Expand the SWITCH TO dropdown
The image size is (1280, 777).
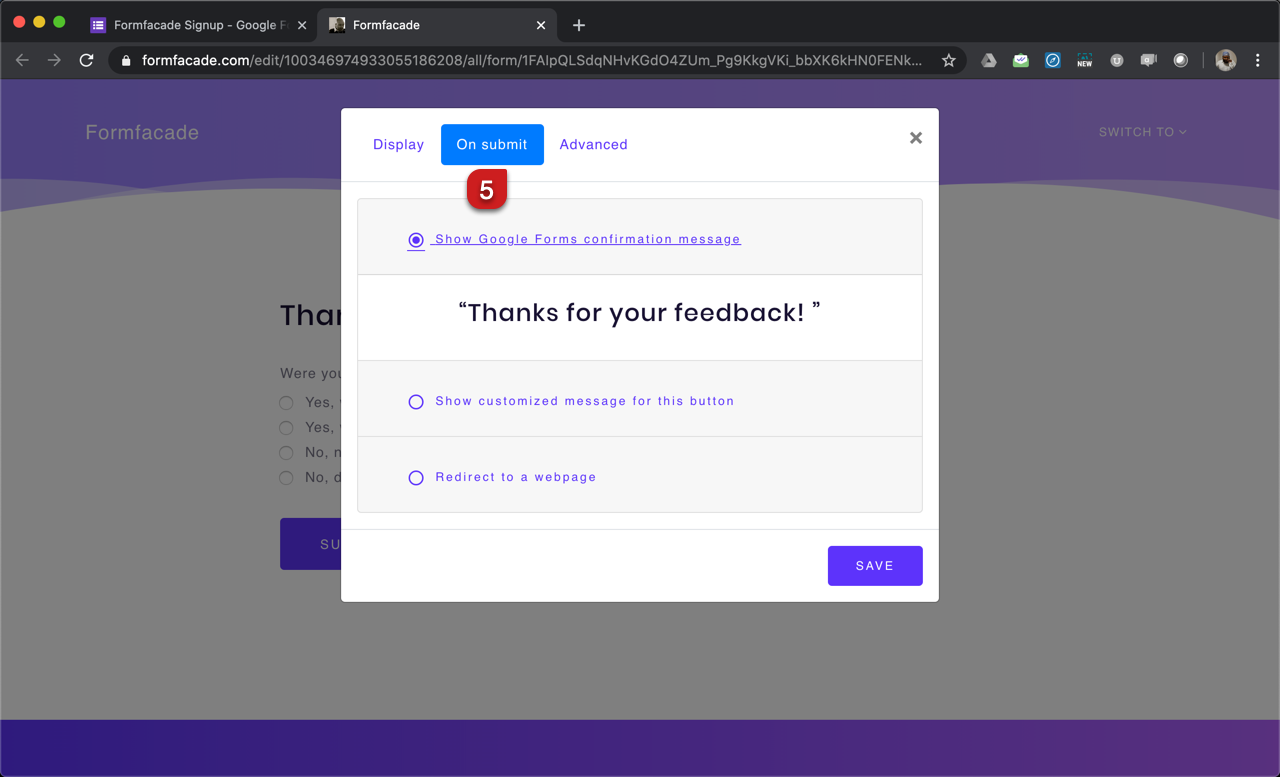click(x=1142, y=131)
